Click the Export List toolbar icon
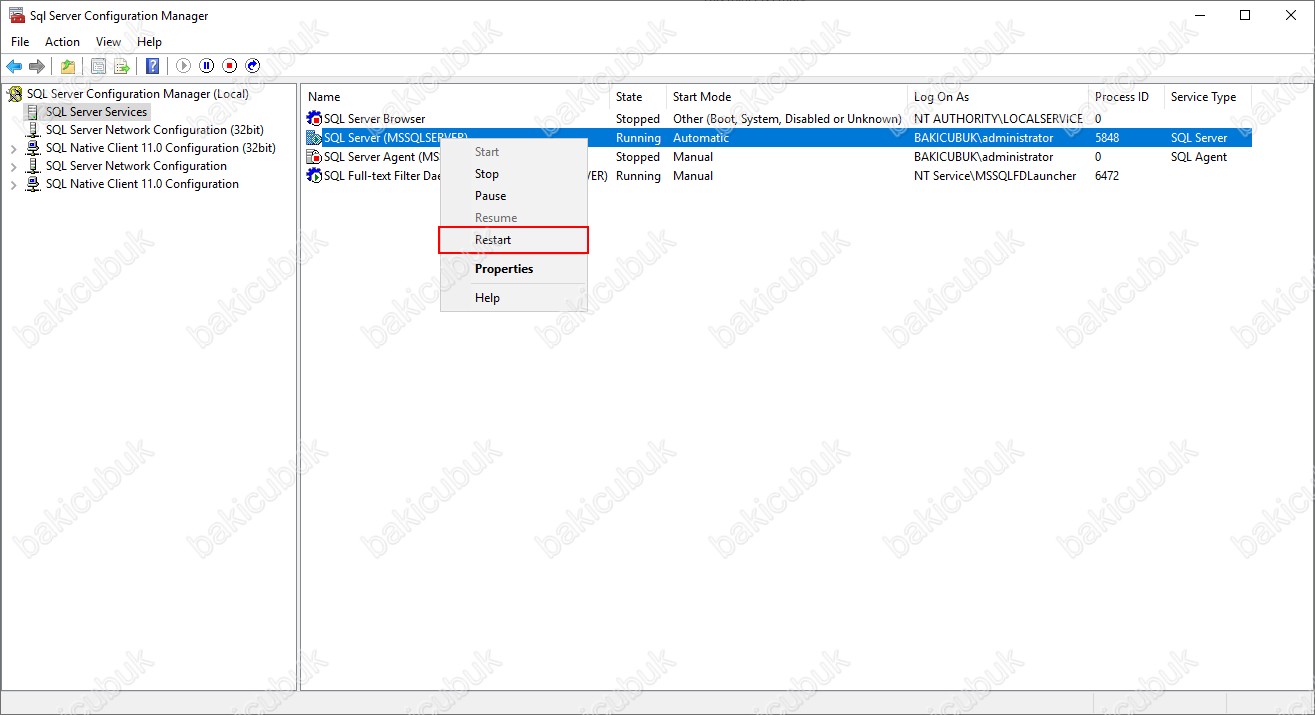The width and height of the screenshot is (1315, 715). 121,66
